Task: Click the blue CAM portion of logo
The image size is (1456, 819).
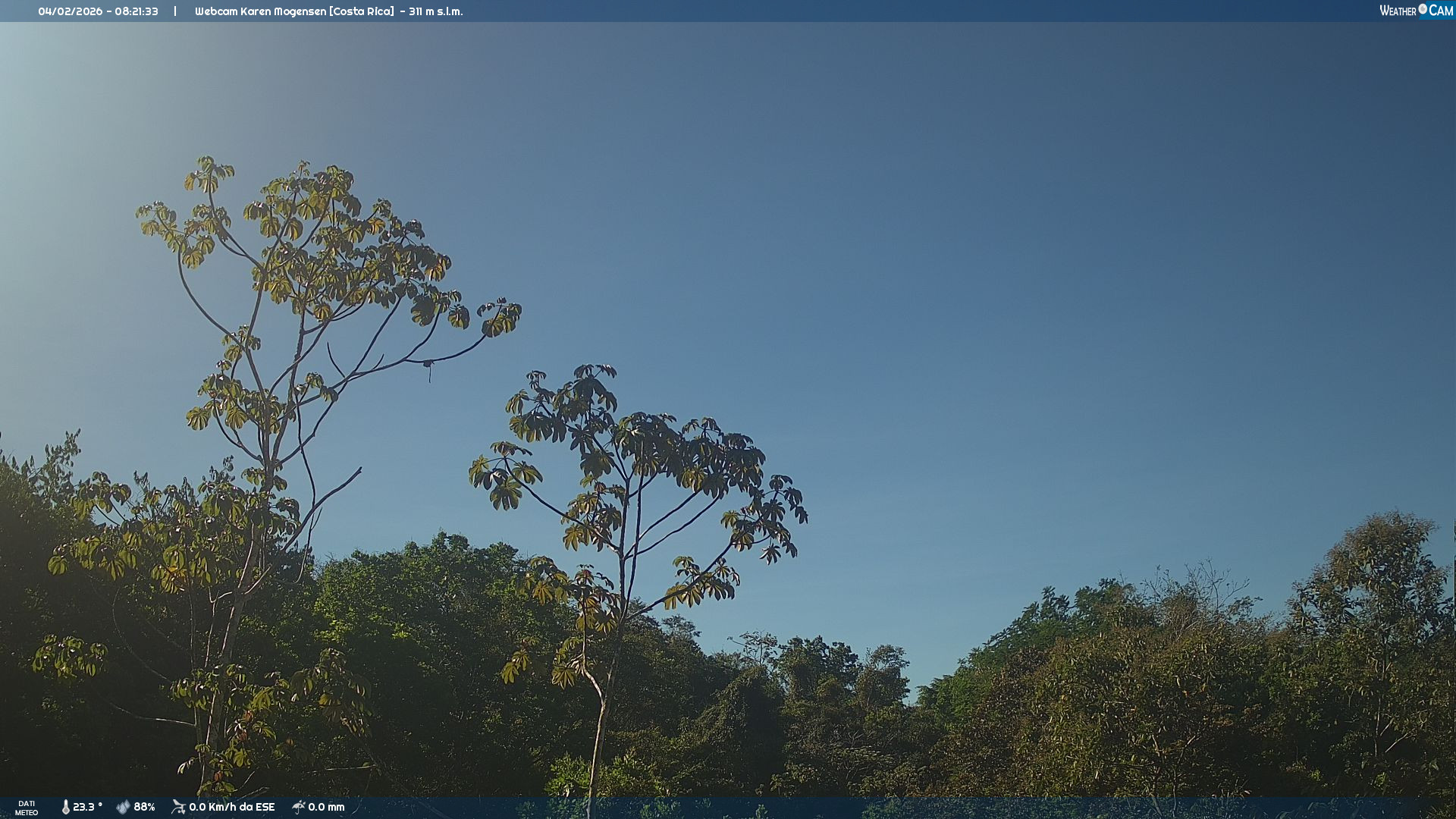Action: point(1441,11)
